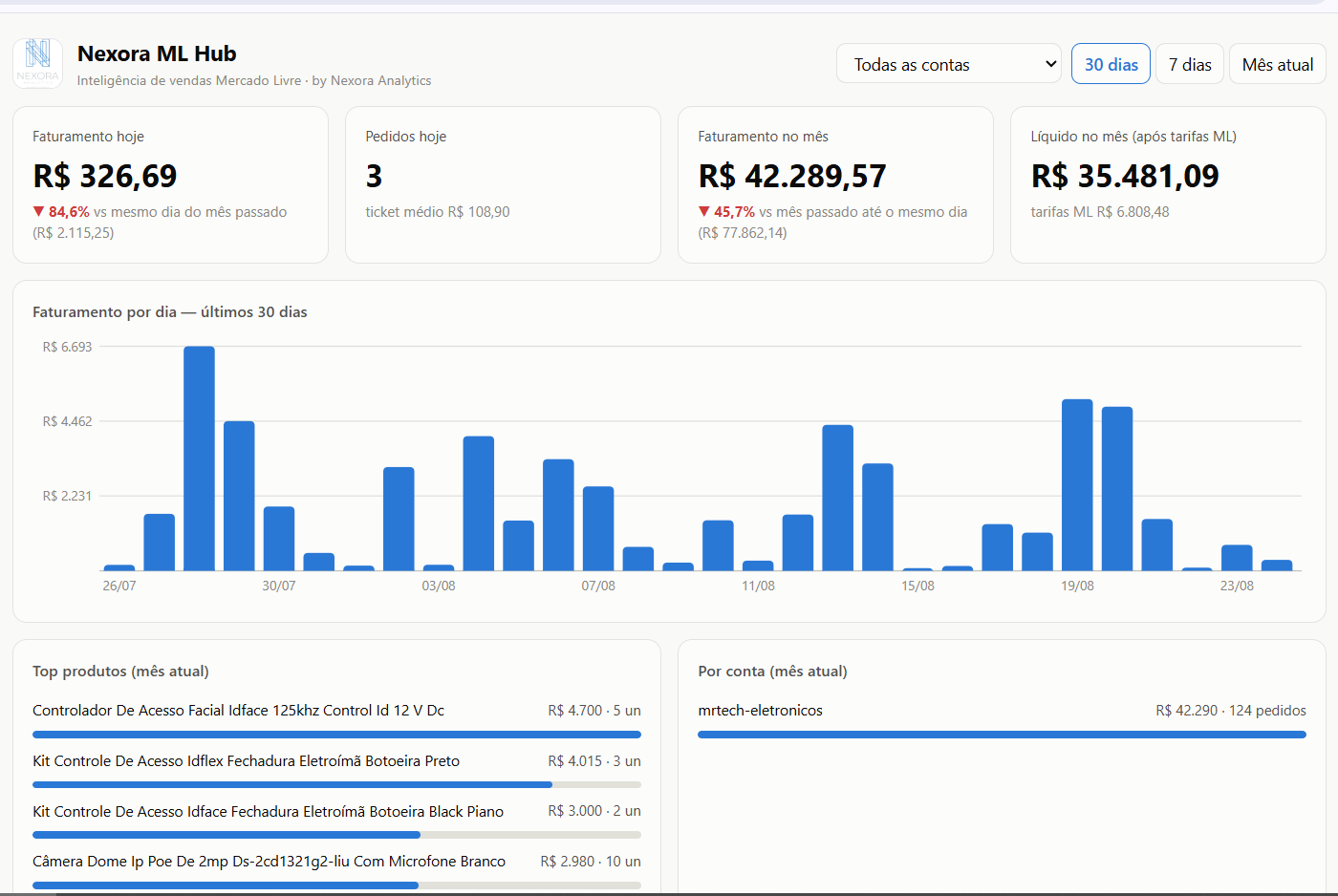1338x896 pixels.
Task: Click the Nexora ML Hub title
Action: (x=157, y=53)
